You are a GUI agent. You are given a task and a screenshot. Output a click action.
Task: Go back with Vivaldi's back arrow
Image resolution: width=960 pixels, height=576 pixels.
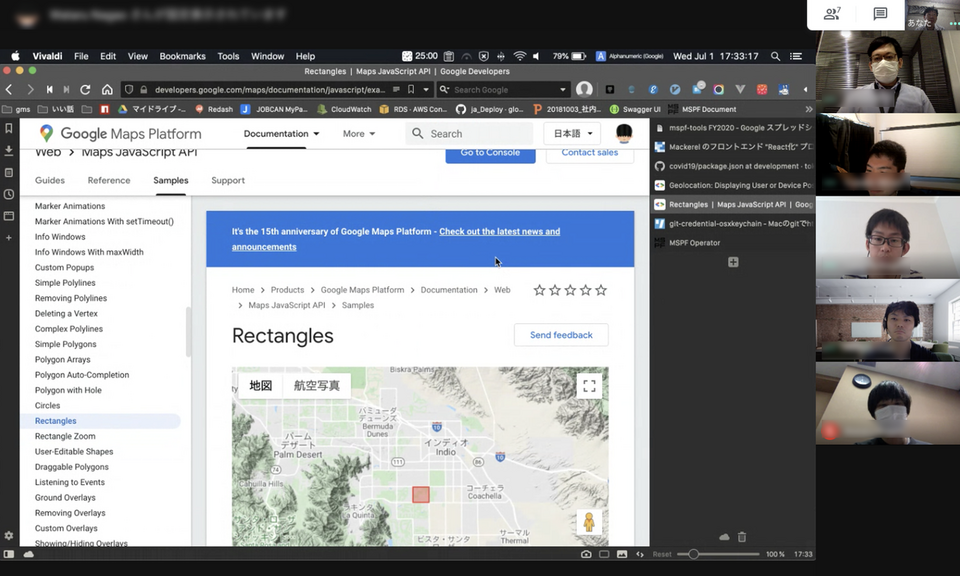(9, 89)
